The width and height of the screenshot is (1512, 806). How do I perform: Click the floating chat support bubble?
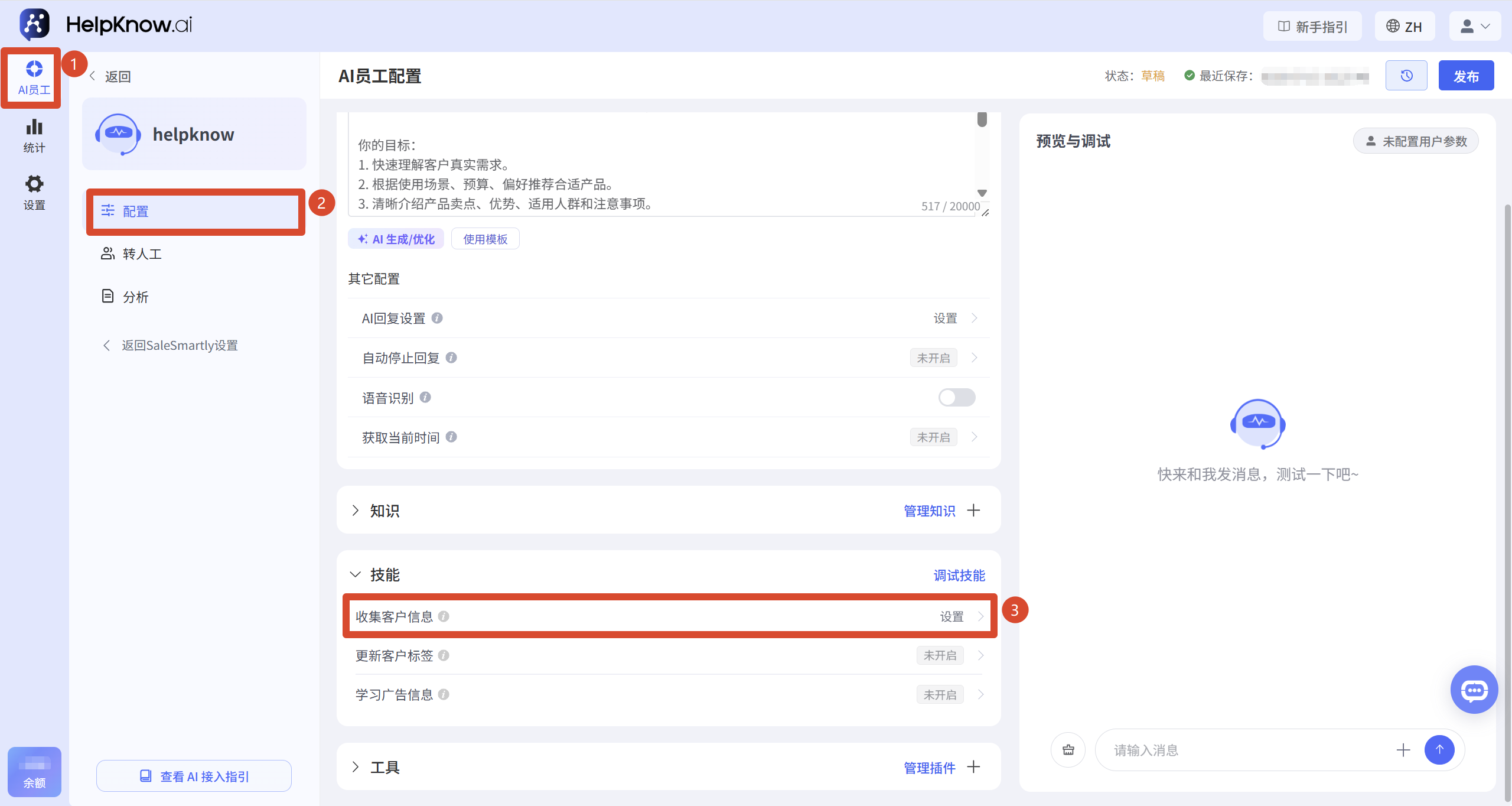coord(1474,690)
